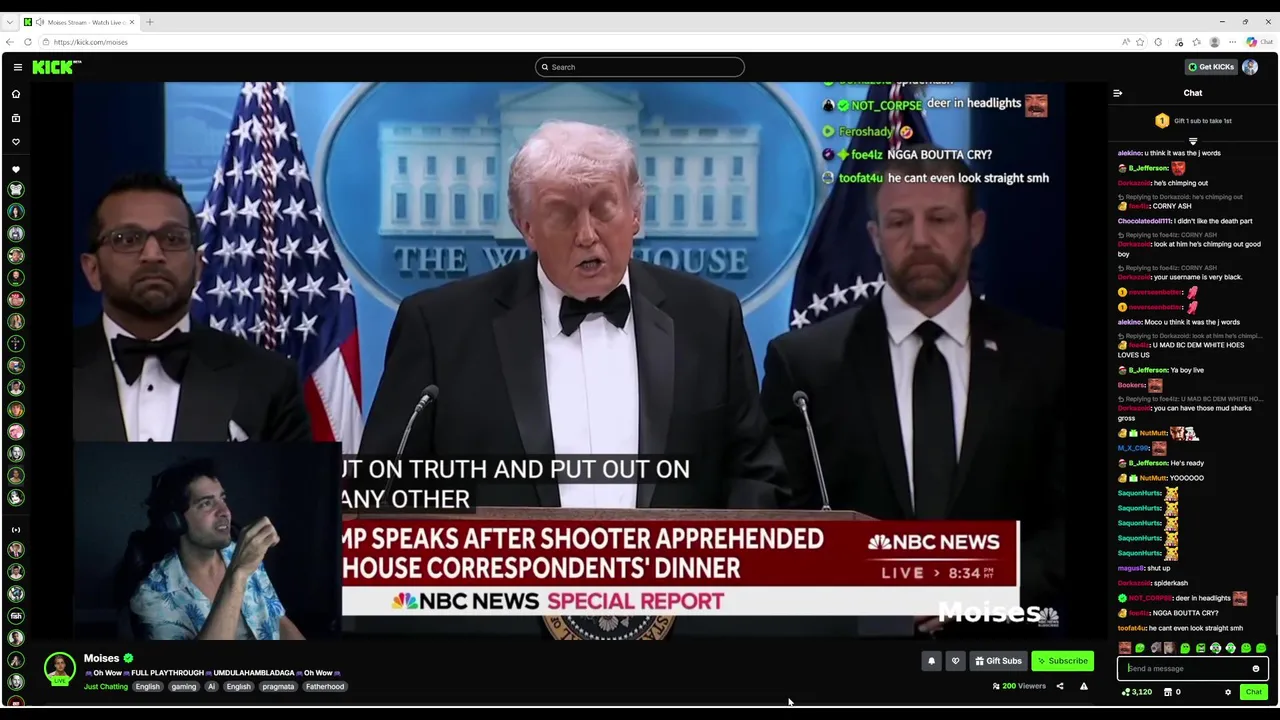
Task: Click username maguali in chat saying shut up
Action: (1130, 568)
